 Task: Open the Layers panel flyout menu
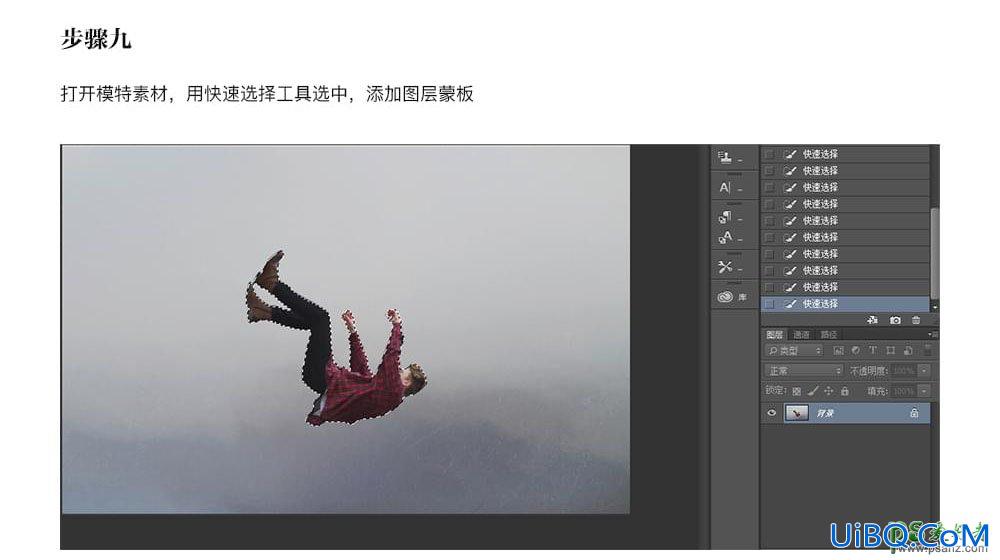933,334
